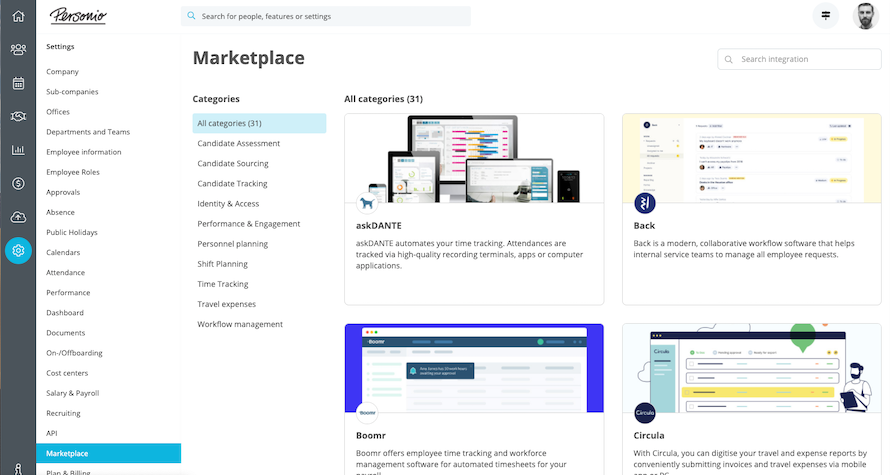Open Documents settings
Viewport: 890px width, 475px height.
(65, 333)
